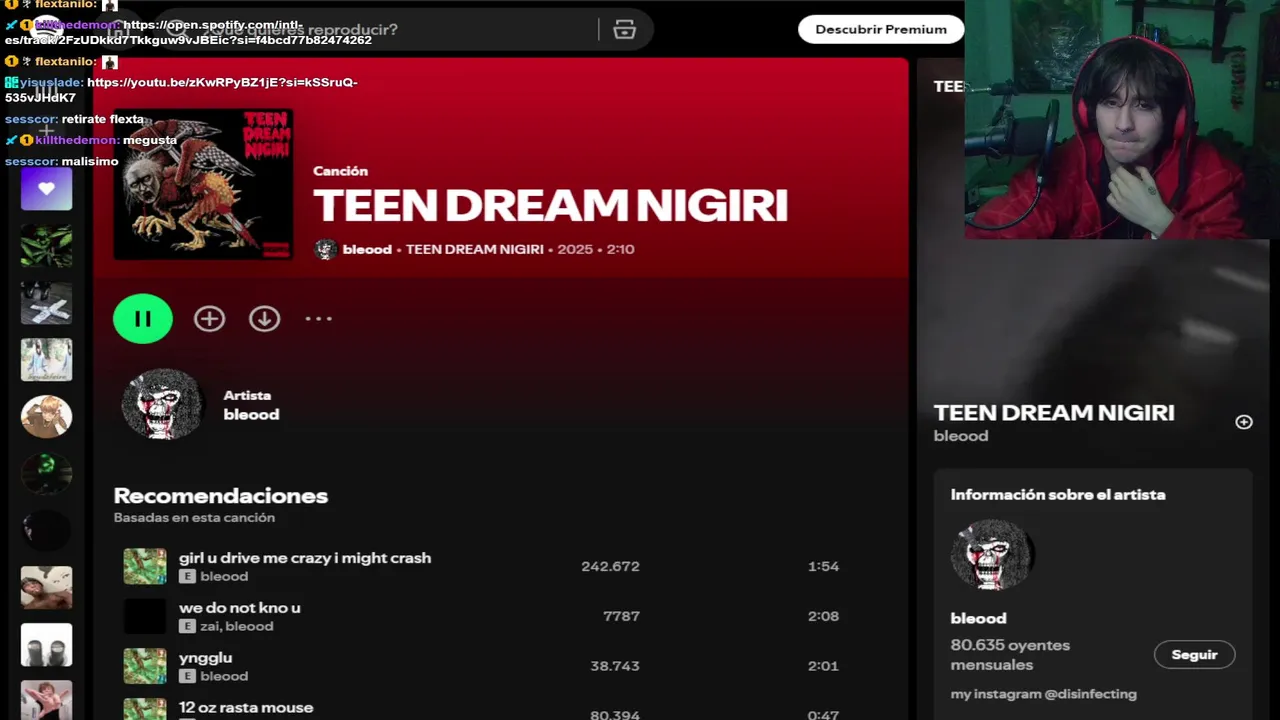Viewport: 1280px width, 720px height.
Task: Click killthedemon username beside megusta in chat
Action: point(77,140)
